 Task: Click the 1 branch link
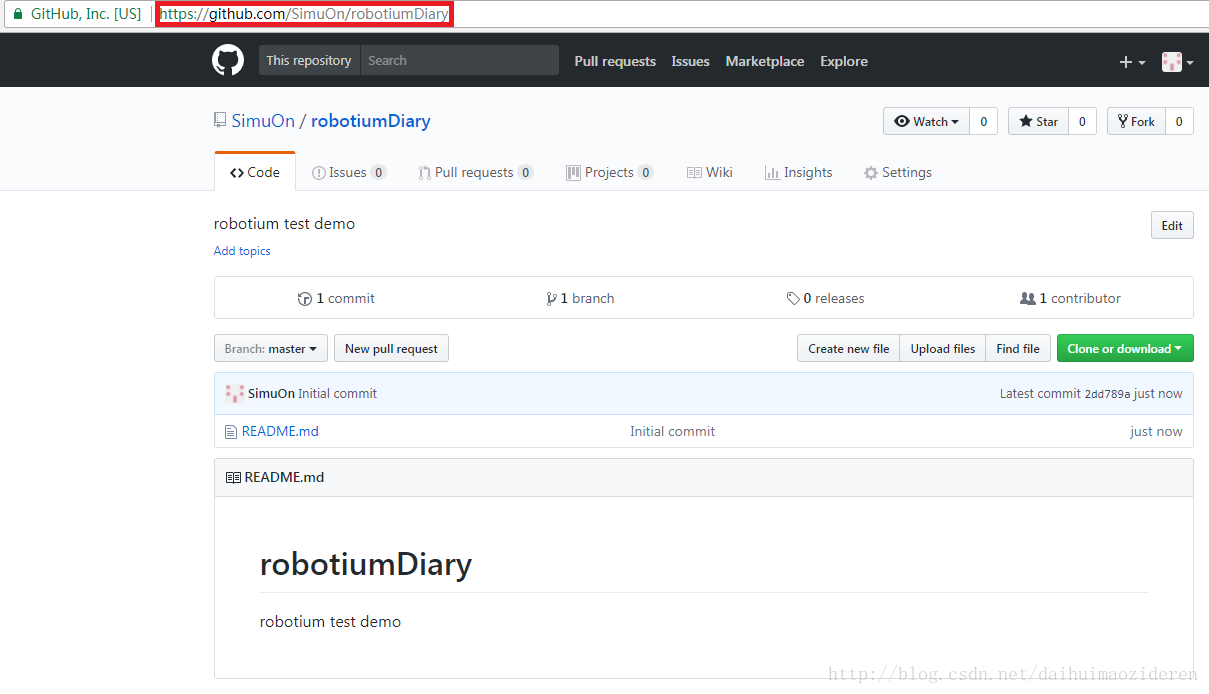pos(580,298)
